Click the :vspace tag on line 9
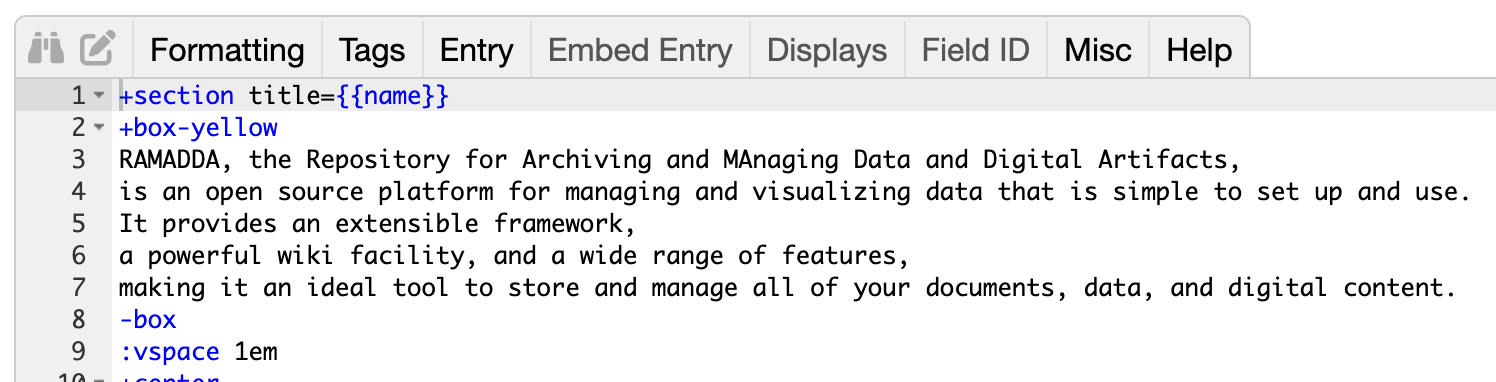Viewport: 1496px width, 382px height. click(x=169, y=352)
